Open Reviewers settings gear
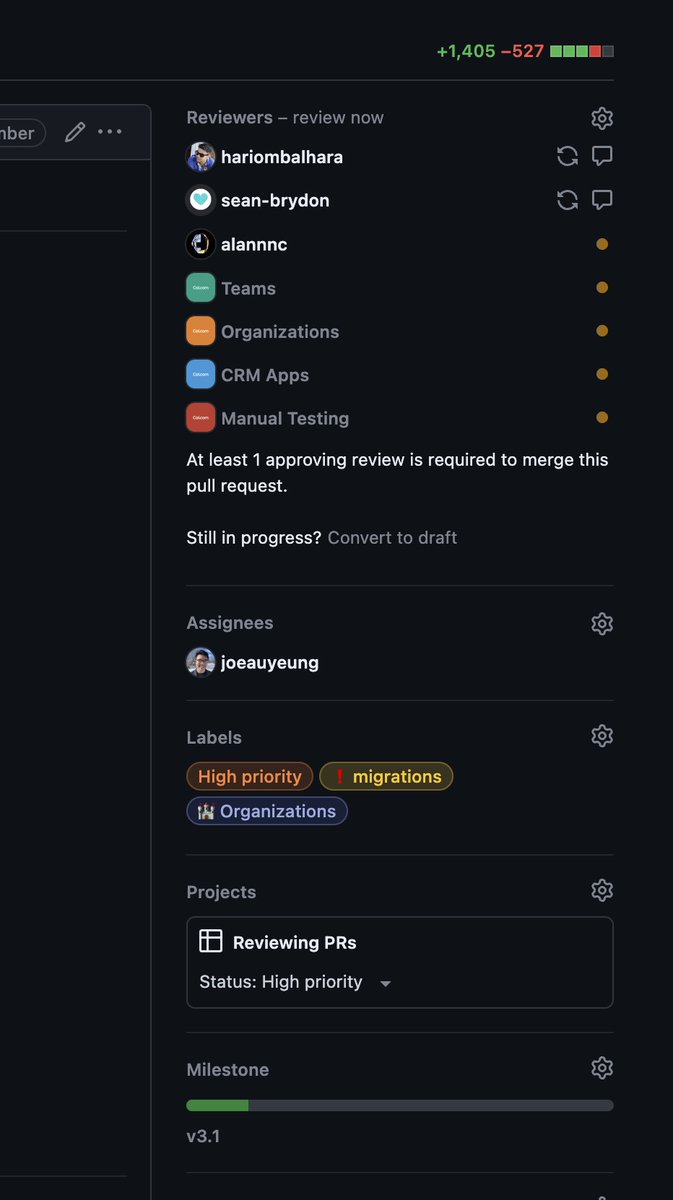Screen dimensions: 673x1200 point(601,118)
